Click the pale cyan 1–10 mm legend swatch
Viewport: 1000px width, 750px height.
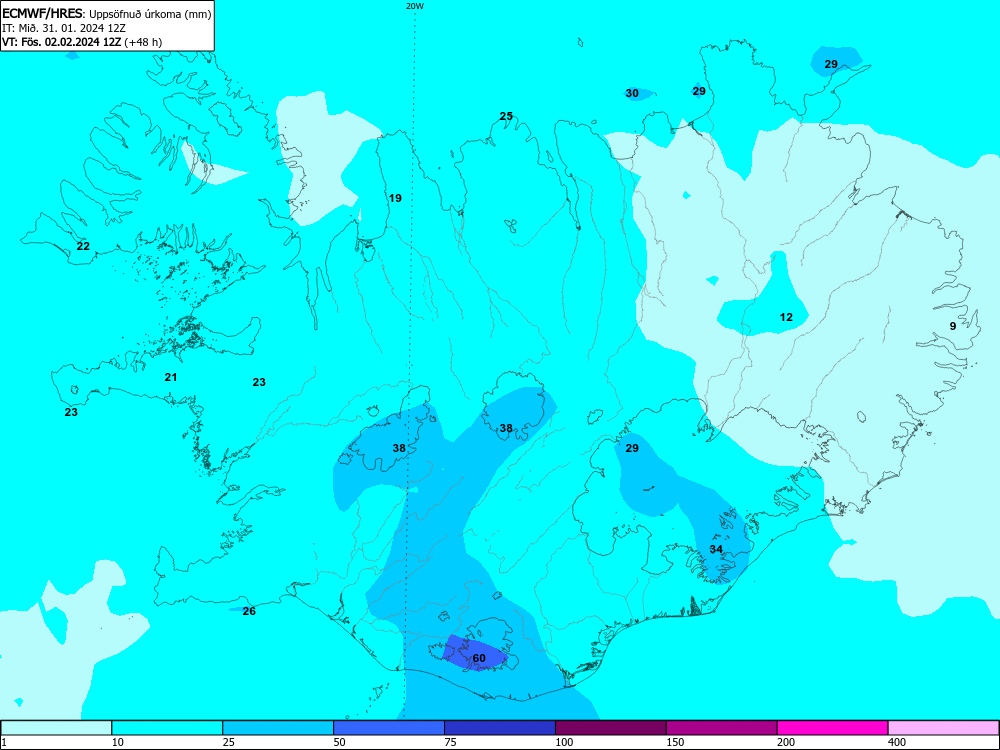56,728
